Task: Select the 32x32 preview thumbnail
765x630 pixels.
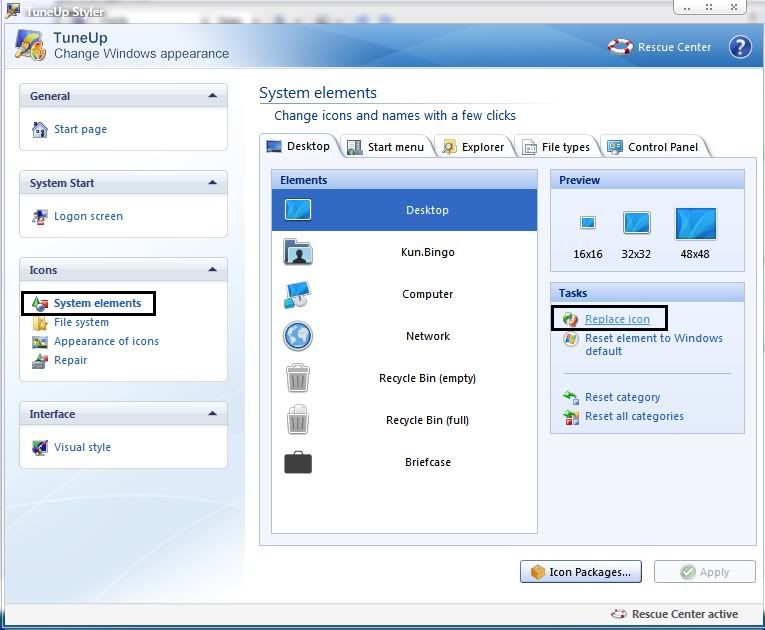Action: (x=637, y=223)
